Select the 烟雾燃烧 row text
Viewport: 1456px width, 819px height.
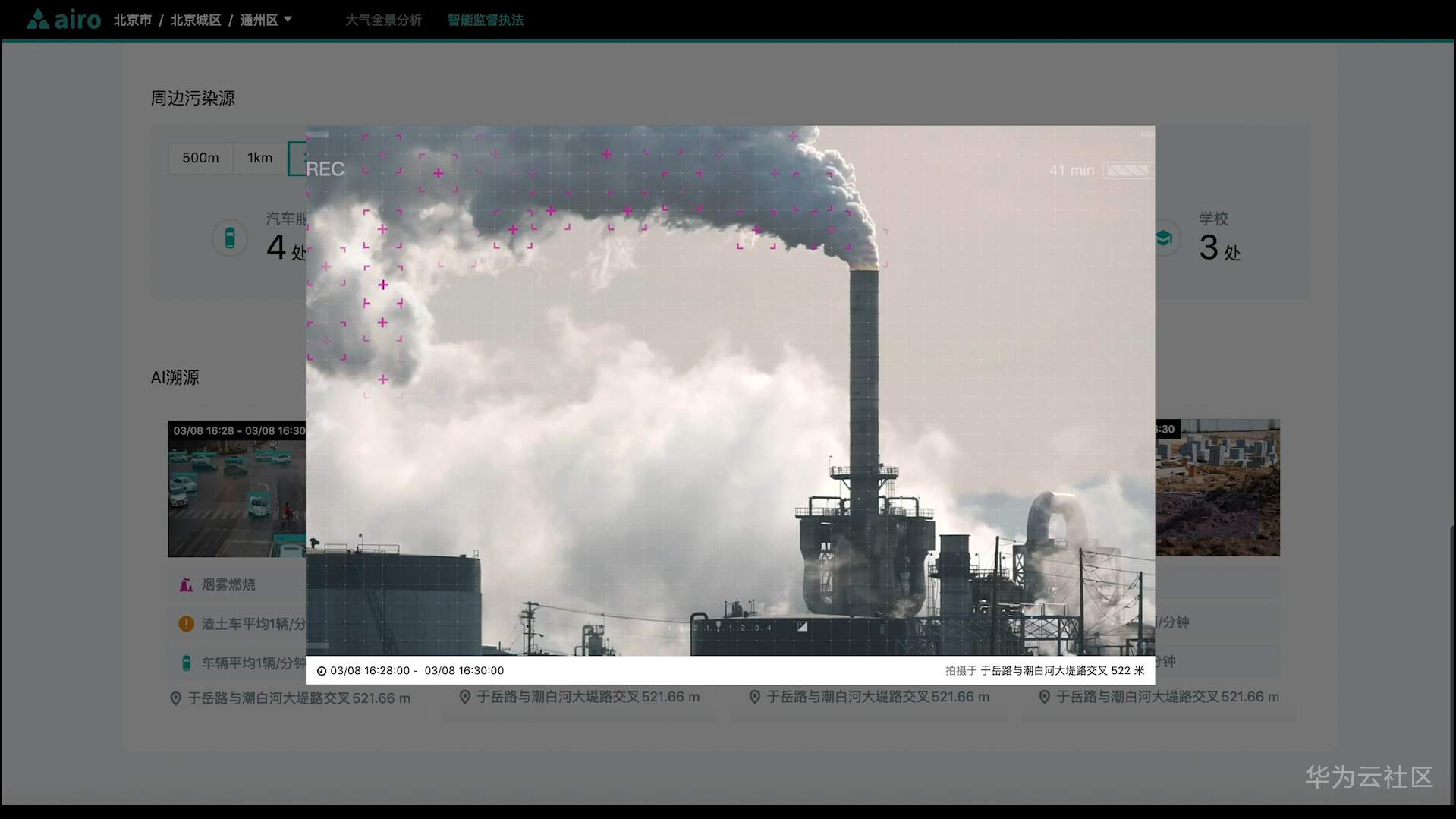pos(228,584)
